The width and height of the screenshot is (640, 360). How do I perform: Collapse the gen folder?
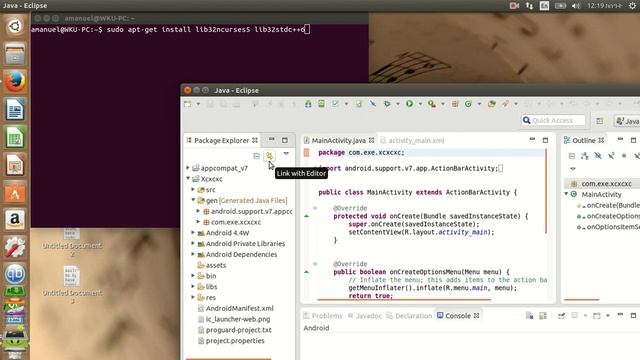tap(193, 200)
